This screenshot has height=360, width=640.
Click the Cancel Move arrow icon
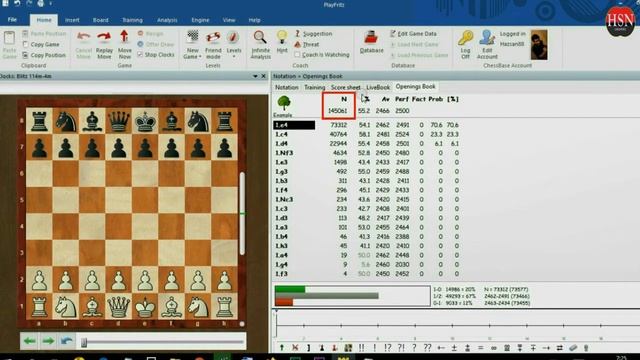(x=84, y=38)
